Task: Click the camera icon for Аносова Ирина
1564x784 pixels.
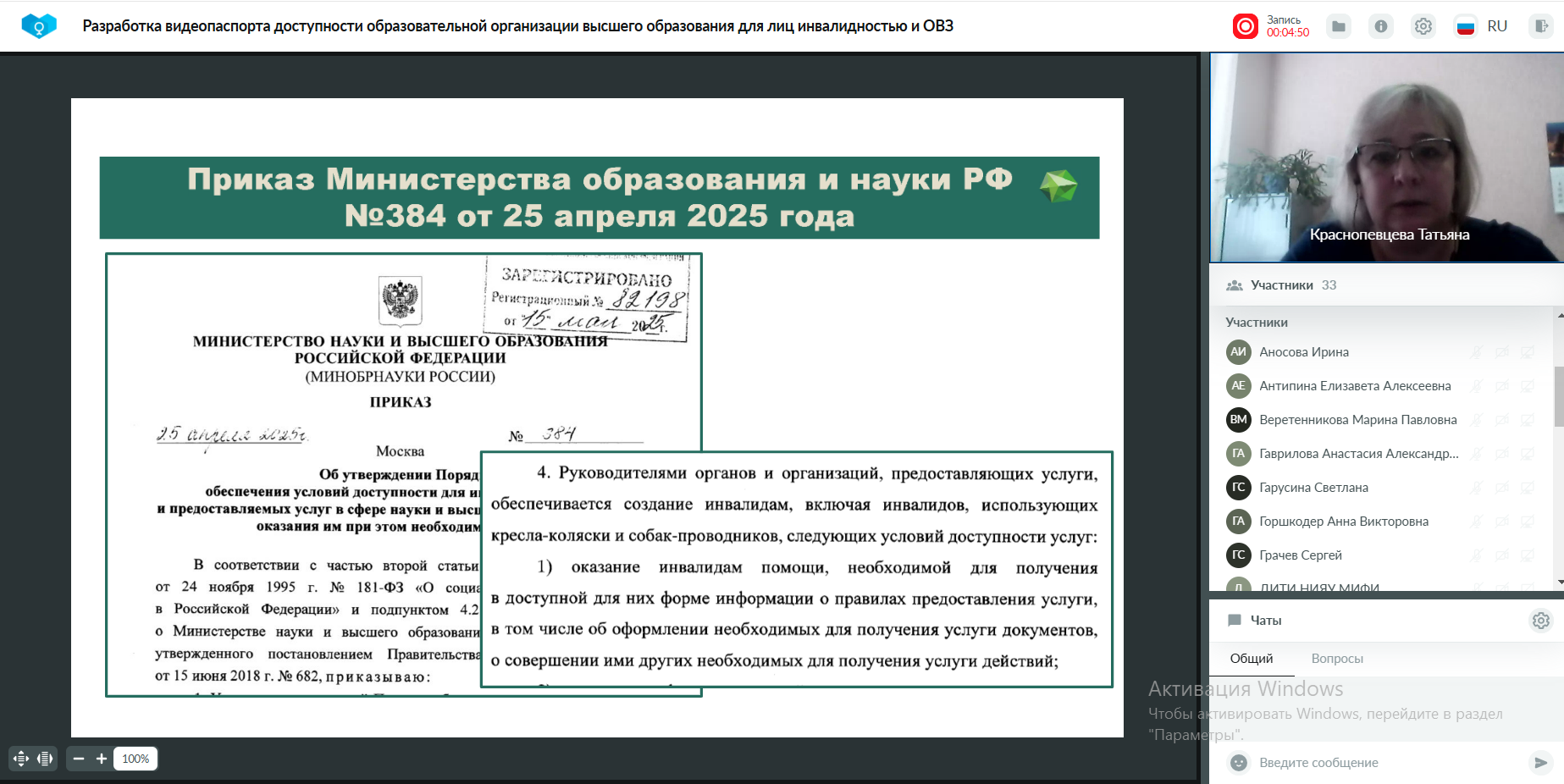Action: pos(1502,352)
